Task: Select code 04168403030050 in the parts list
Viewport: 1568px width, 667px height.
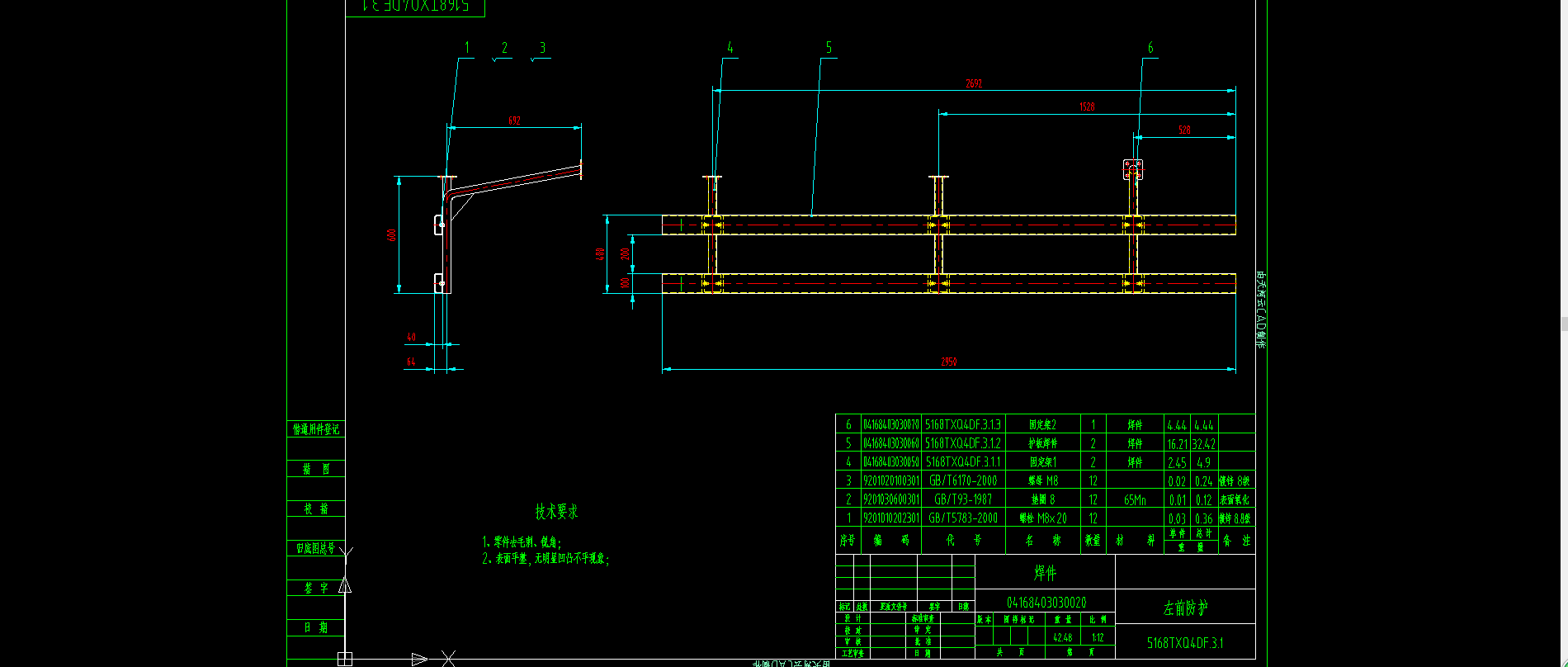Action: [x=890, y=462]
